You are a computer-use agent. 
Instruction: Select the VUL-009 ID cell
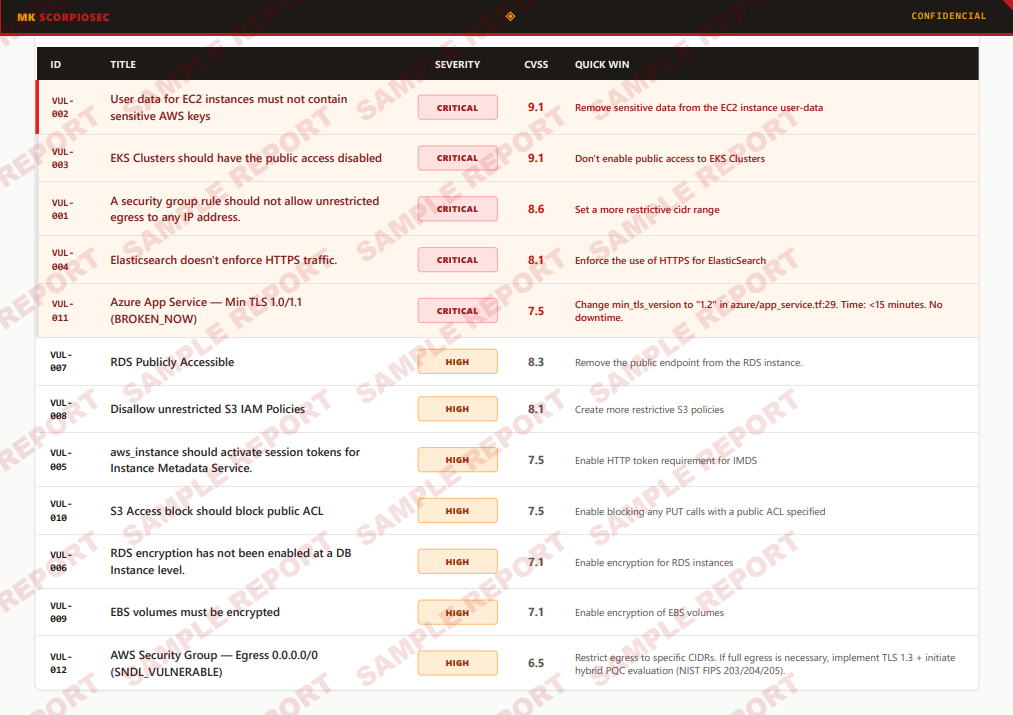61,612
